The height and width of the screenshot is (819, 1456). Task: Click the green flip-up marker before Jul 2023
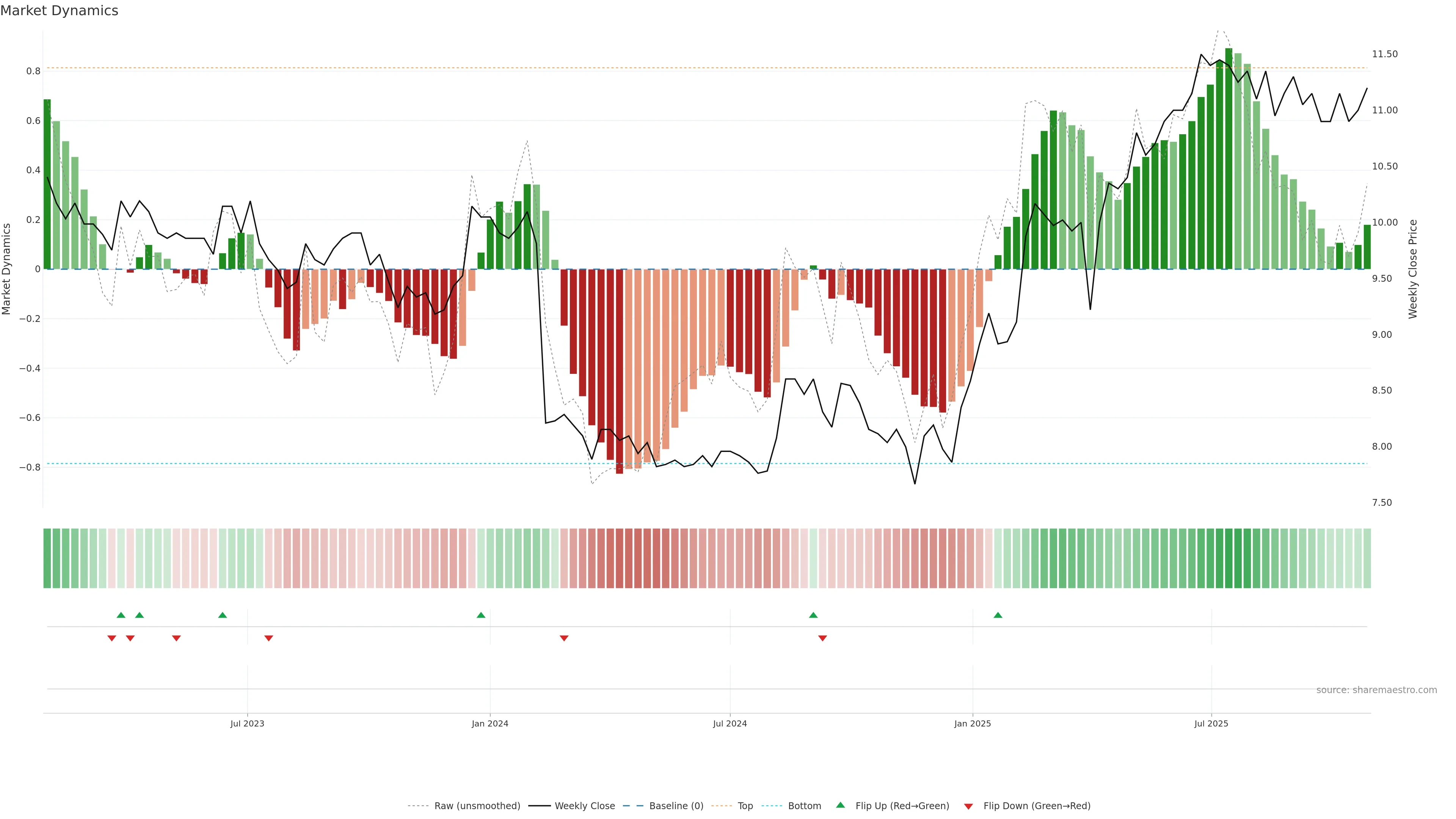coord(222,615)
